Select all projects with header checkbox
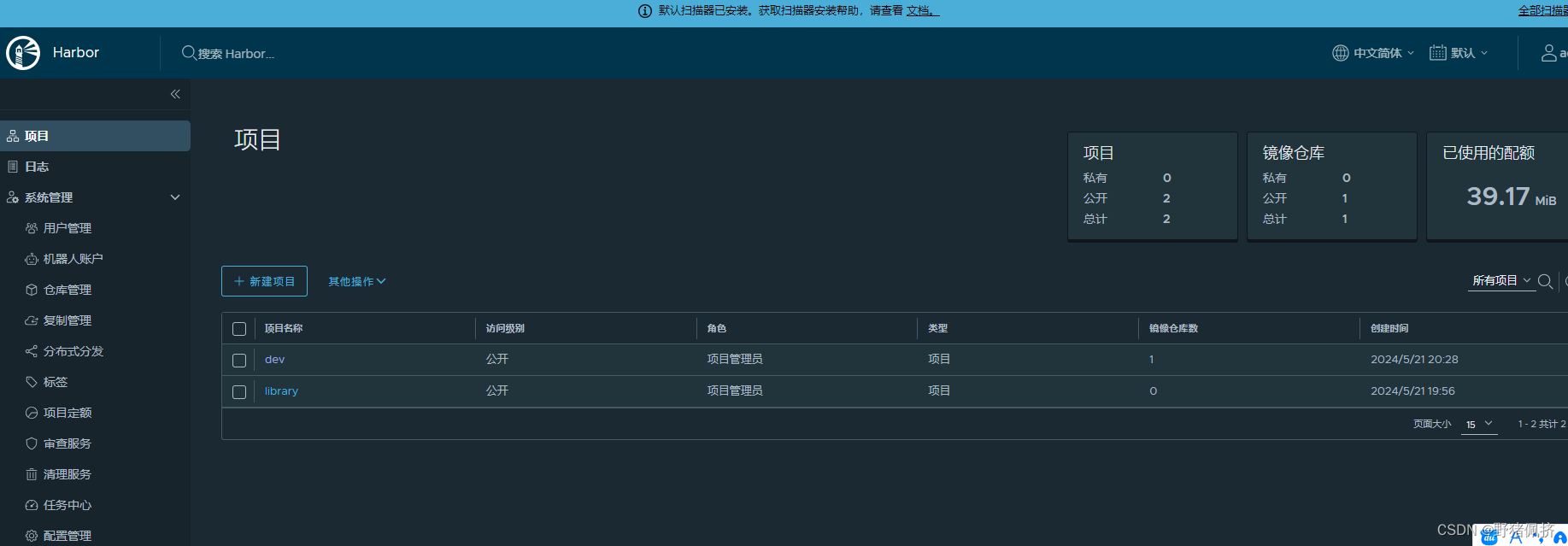1568x546 pixels. (239, 329)
